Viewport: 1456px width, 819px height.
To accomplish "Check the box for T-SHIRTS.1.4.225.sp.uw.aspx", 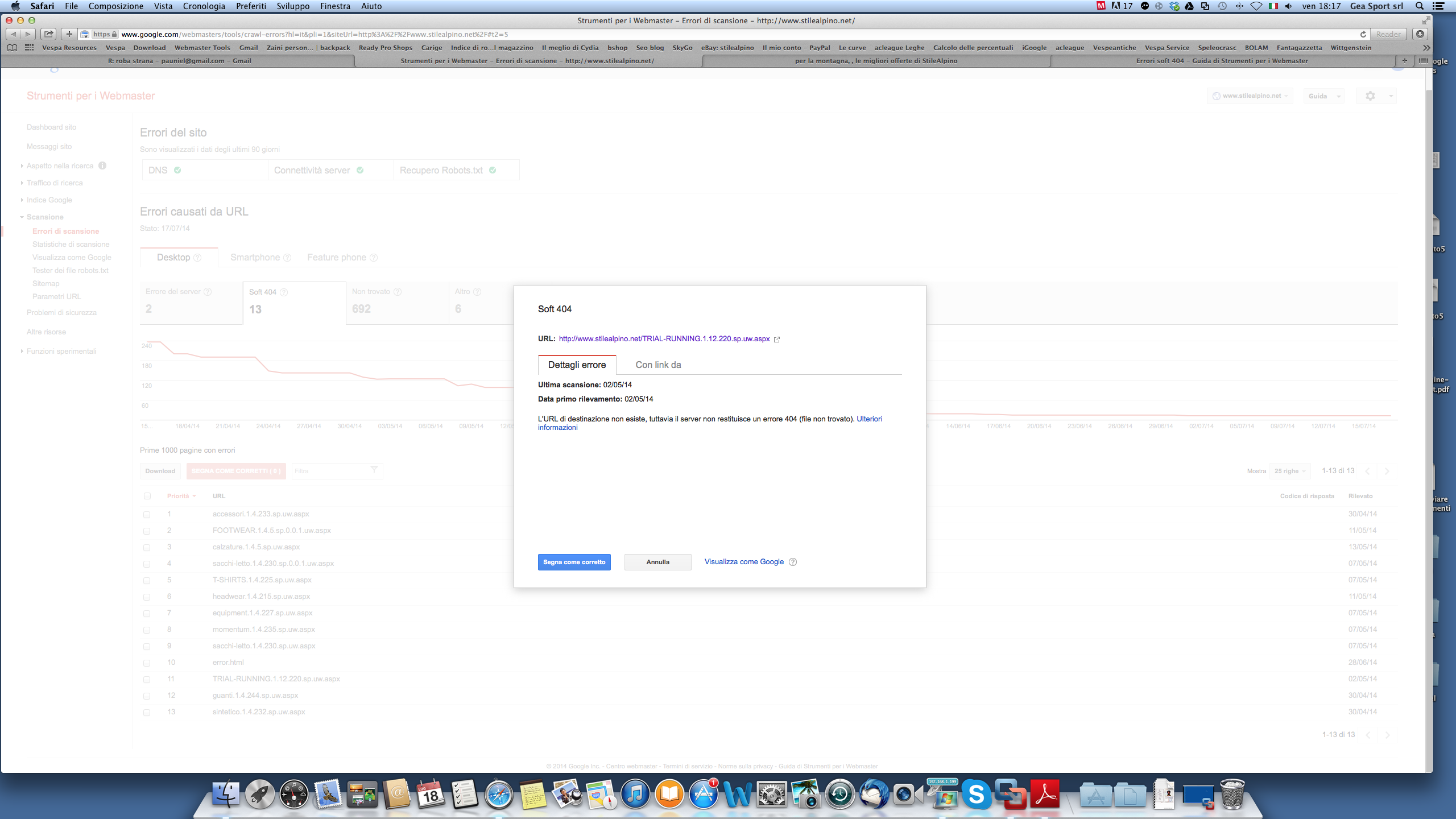I will 147,581.
